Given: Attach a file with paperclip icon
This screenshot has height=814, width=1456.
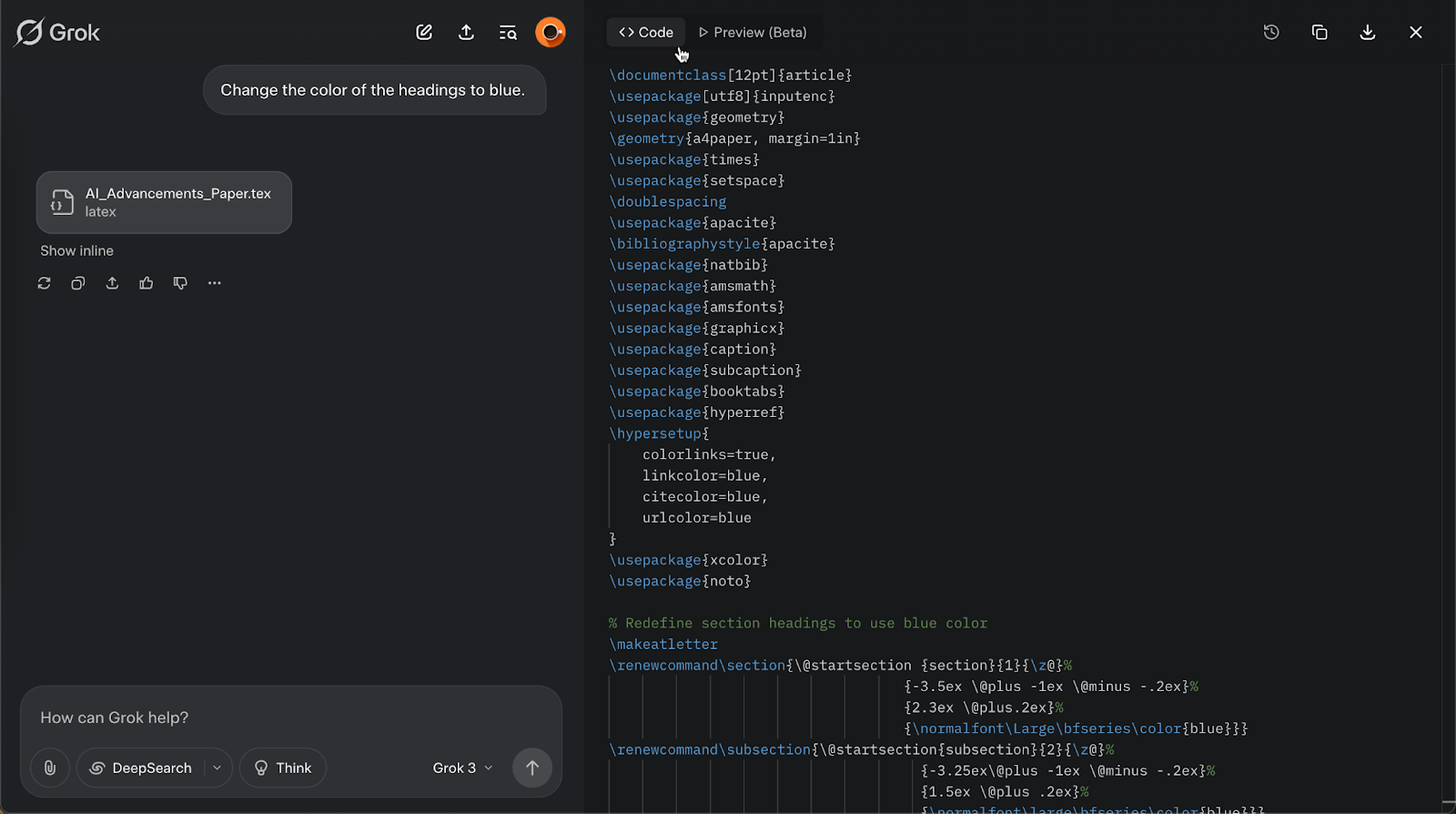Looking at the screenshot, I should tap(50, 768).
